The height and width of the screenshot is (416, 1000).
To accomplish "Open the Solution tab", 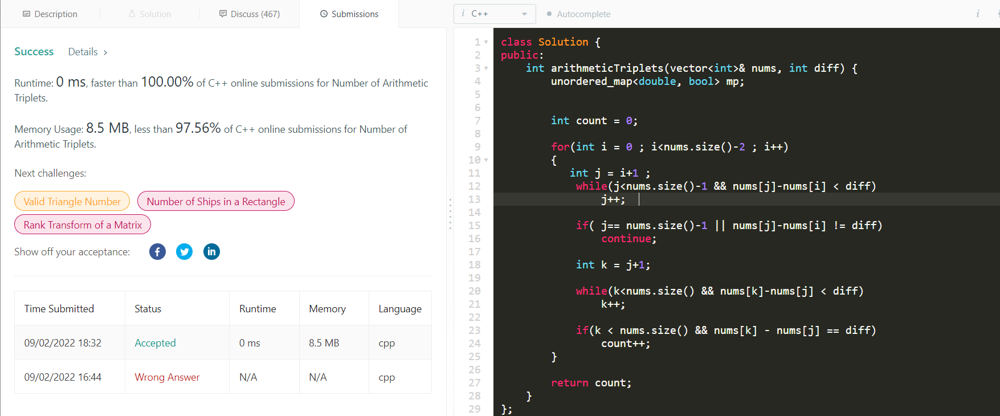I will [x=149, y=14].
